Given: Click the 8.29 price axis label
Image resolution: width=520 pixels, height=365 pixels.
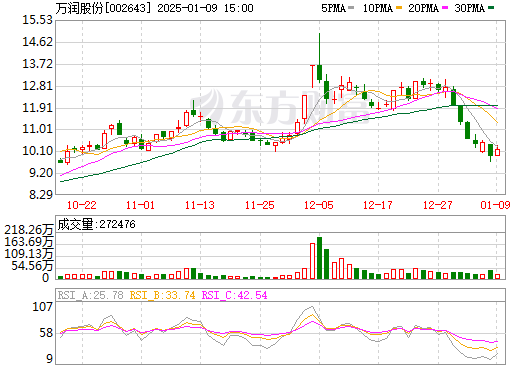Looking at the screenshot, I should (41, 195).
